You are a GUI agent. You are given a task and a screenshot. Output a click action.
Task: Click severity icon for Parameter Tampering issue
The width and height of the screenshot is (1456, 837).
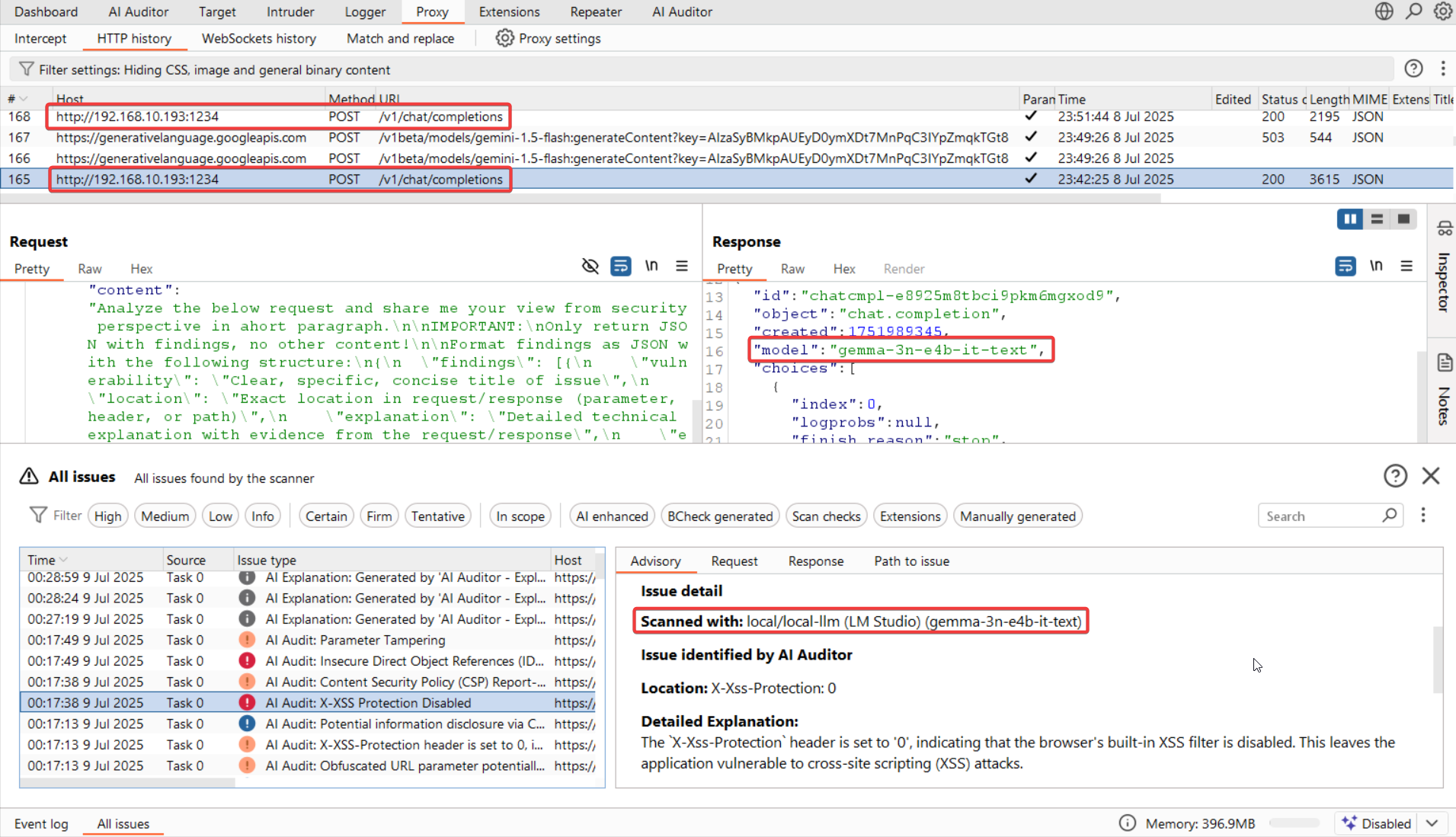tap(247, 640)
